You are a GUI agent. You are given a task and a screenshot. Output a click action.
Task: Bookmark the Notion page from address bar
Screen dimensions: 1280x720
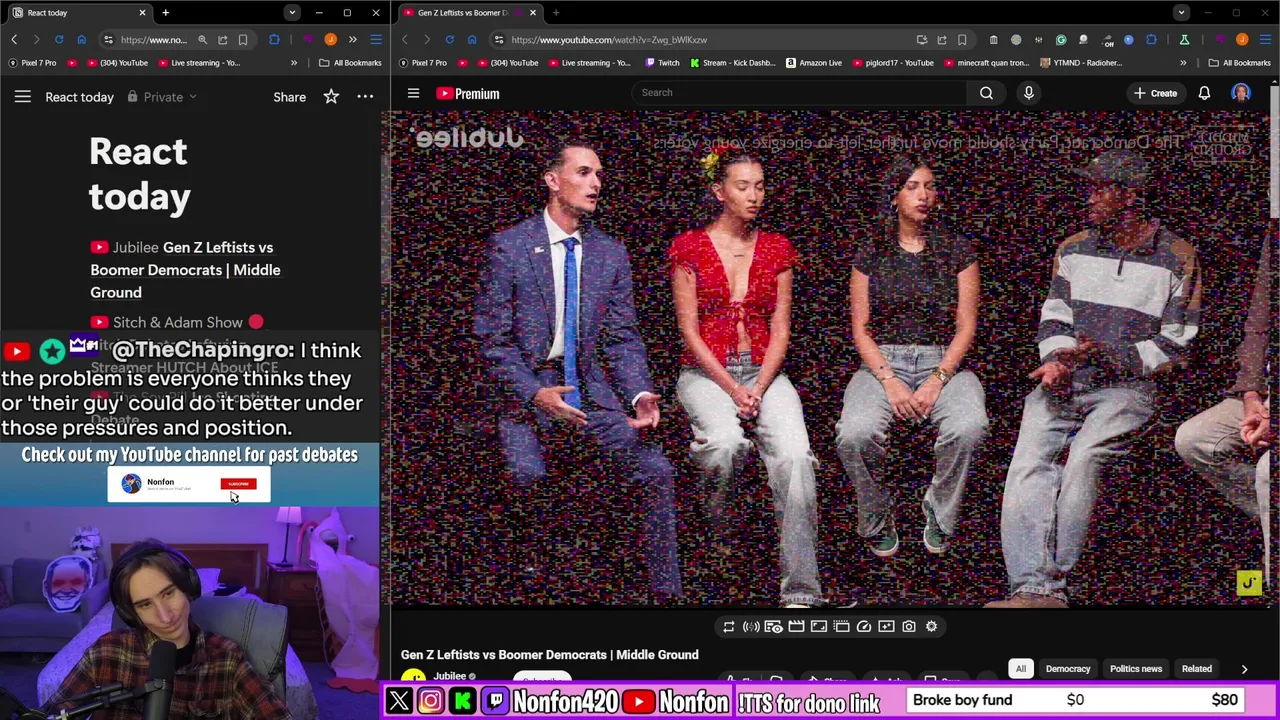pos(243,40)
